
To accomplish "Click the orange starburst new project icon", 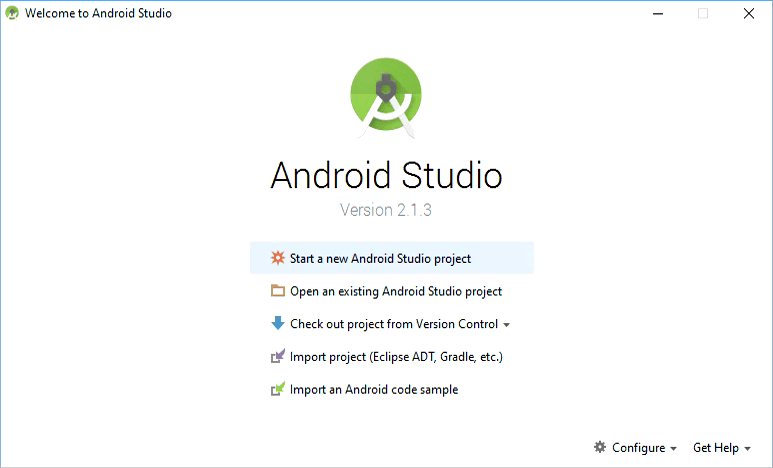I will [x=278, y=257].
